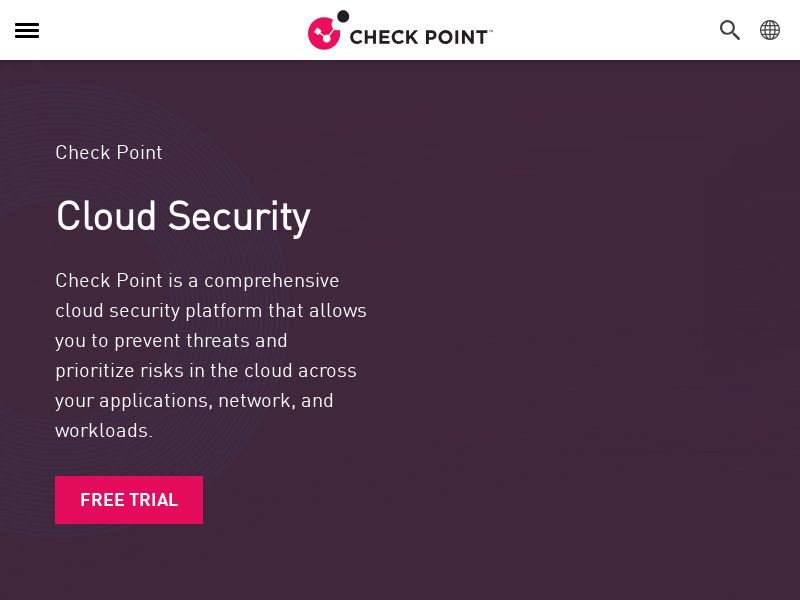This screenshot has height=600, width=800.
Task: Click the word 'workloads.' in description
Action: (x=104, y=430)
